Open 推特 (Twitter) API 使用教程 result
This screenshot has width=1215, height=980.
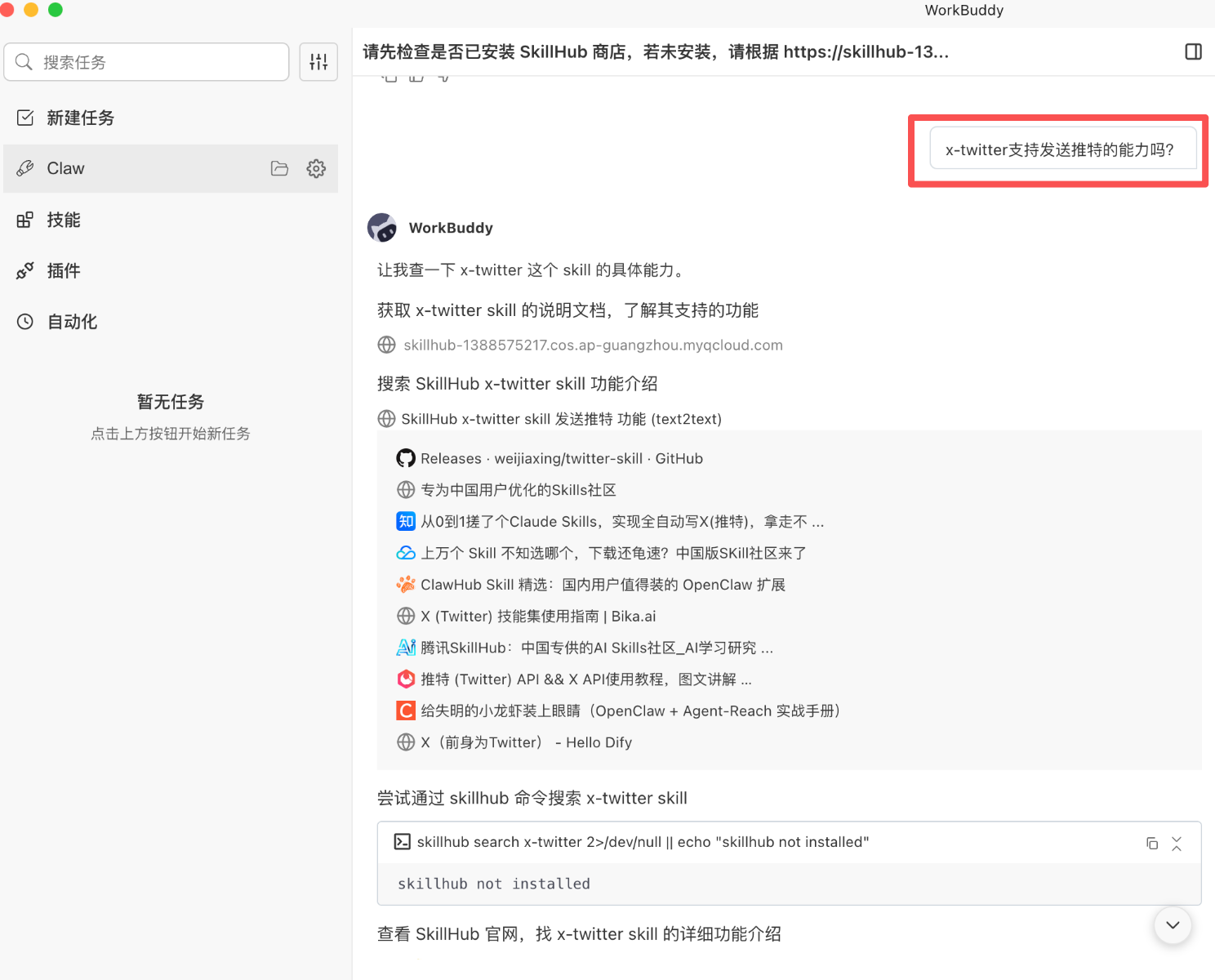(586, 679)
